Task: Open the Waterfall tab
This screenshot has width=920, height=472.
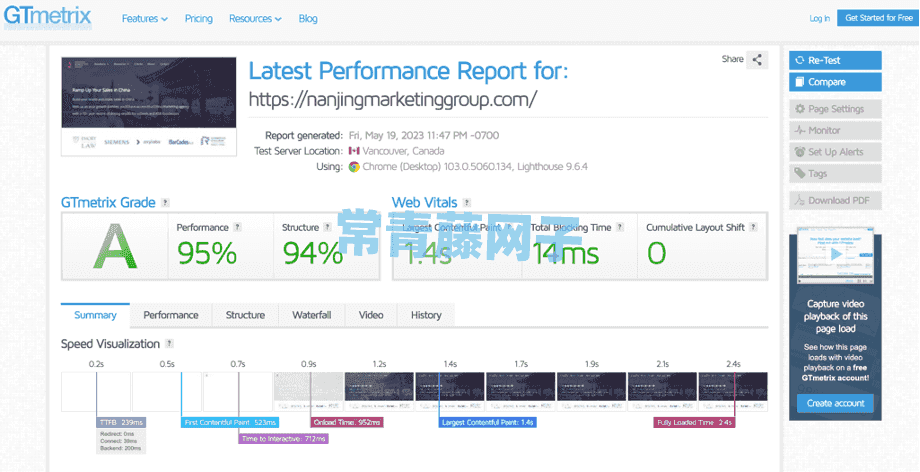Action: point(312,315)
